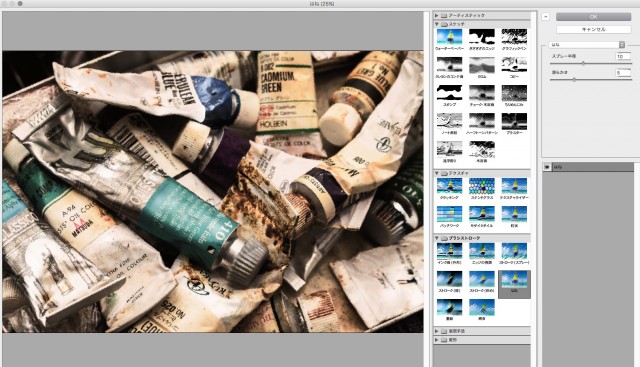This screenshot has height=367, width=640.
Task: Confirm the filter with OK button
Action: (x=593, y=17)
